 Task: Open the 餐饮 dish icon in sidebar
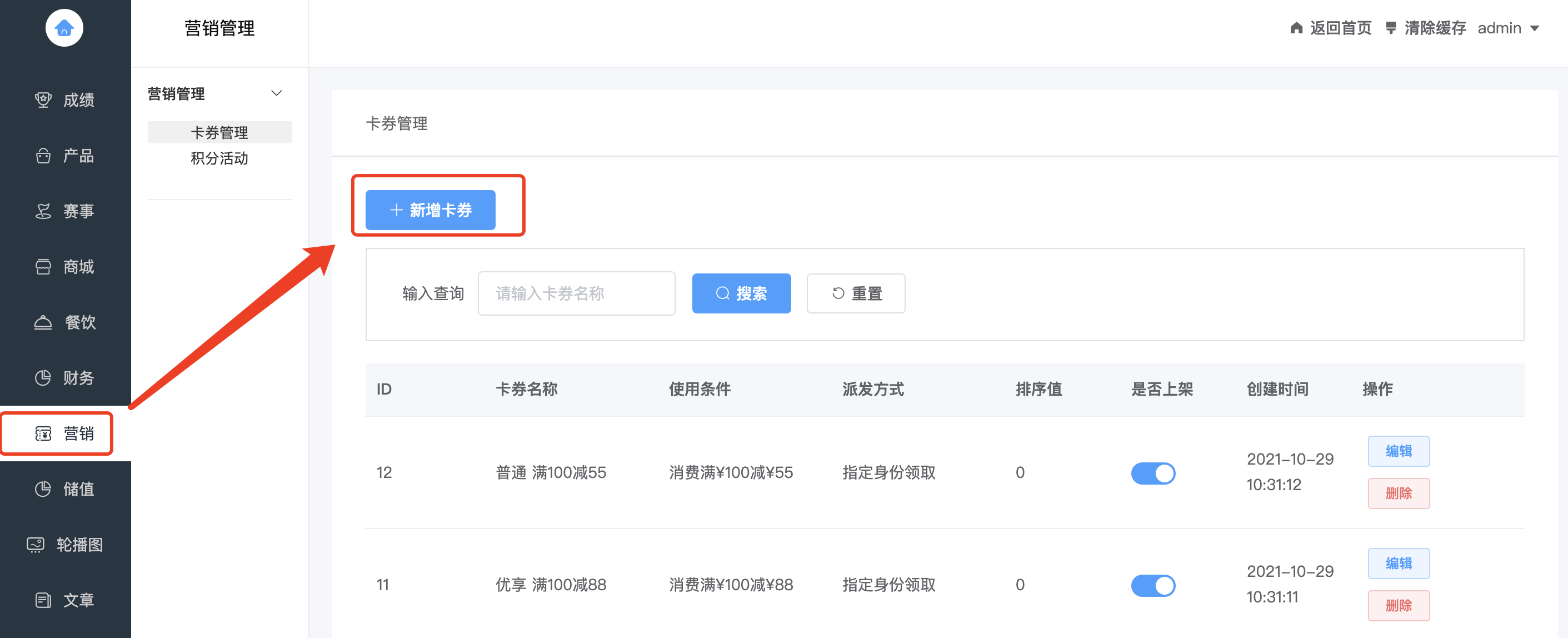coord(43,322)
